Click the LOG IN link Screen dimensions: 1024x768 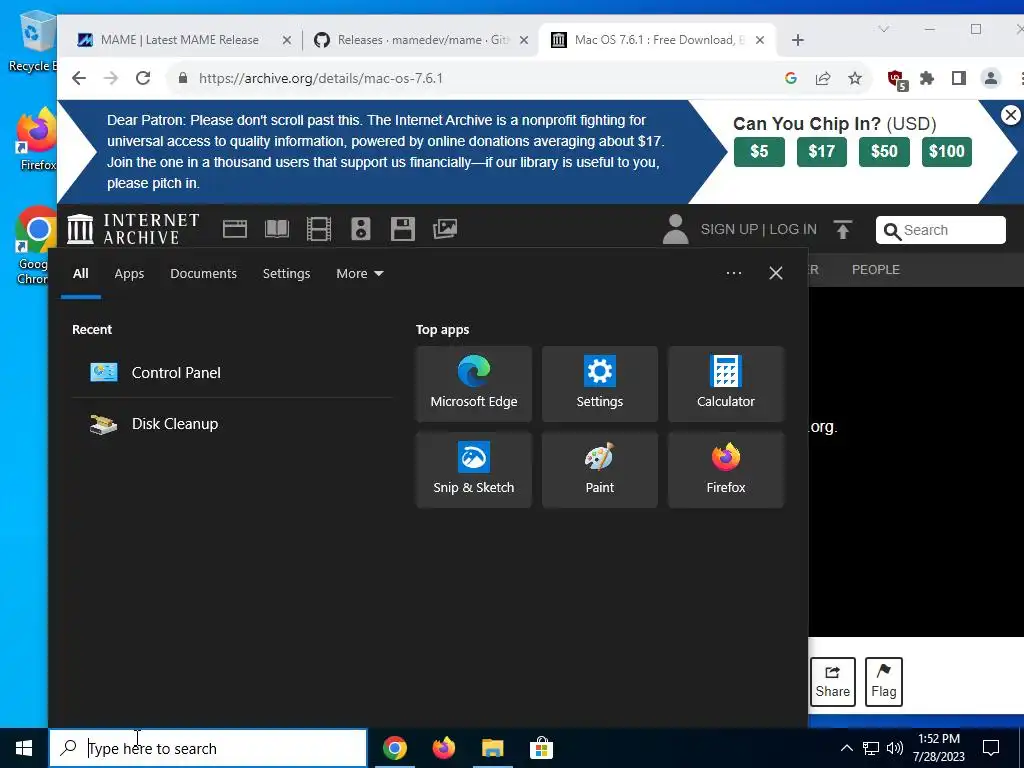pyautogui.click(x=793, y=229)
